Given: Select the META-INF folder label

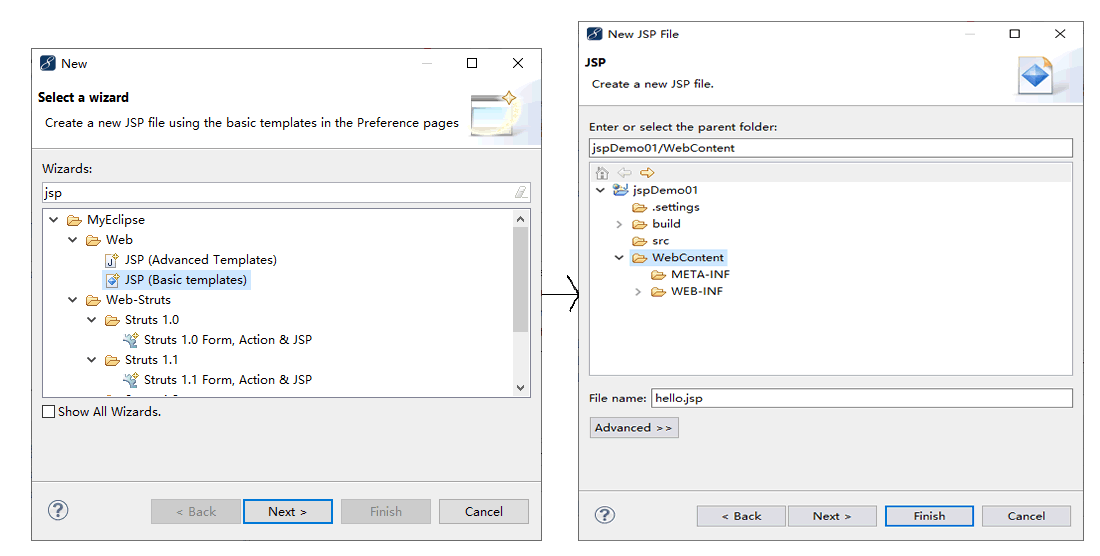Looking at the screenshot, I should (x=700, y=275).
